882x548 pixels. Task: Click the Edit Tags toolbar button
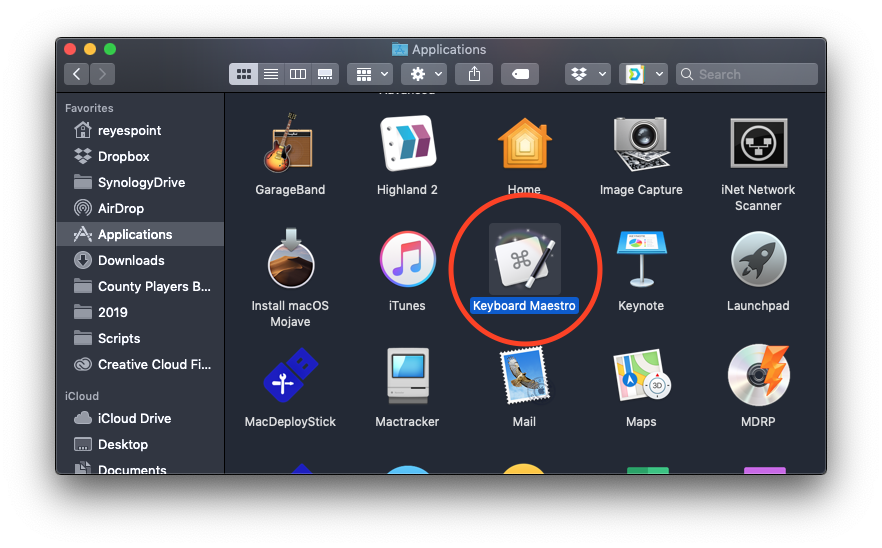point(520,74)
